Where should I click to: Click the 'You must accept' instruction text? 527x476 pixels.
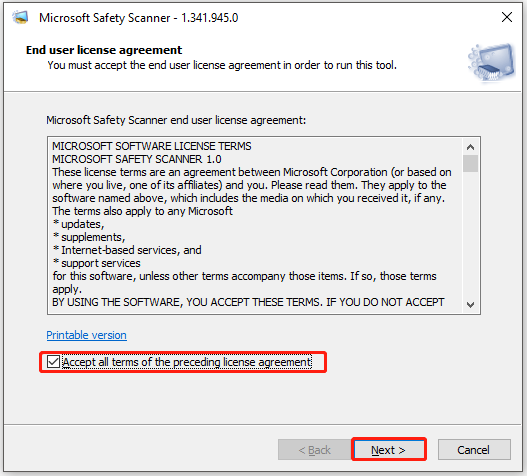(x=222, y=65)
